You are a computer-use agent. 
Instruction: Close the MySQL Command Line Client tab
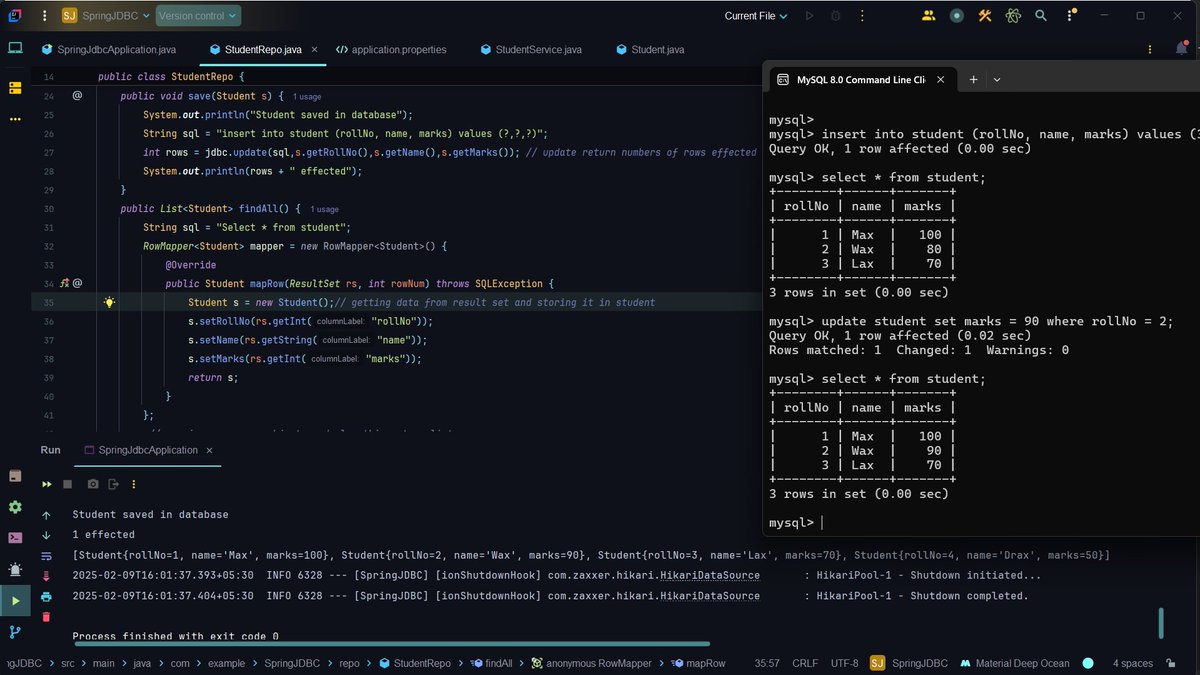[x=941, y=80]
